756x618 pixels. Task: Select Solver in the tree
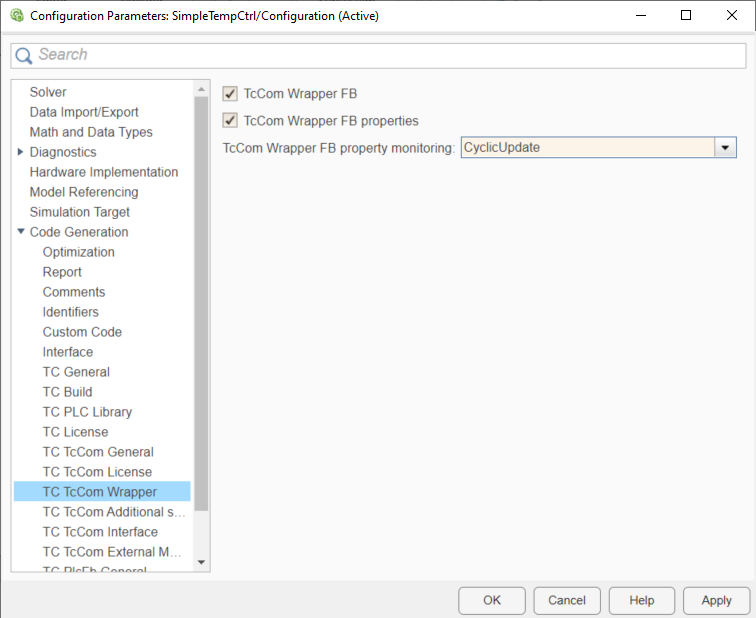[x=48, y=92]
